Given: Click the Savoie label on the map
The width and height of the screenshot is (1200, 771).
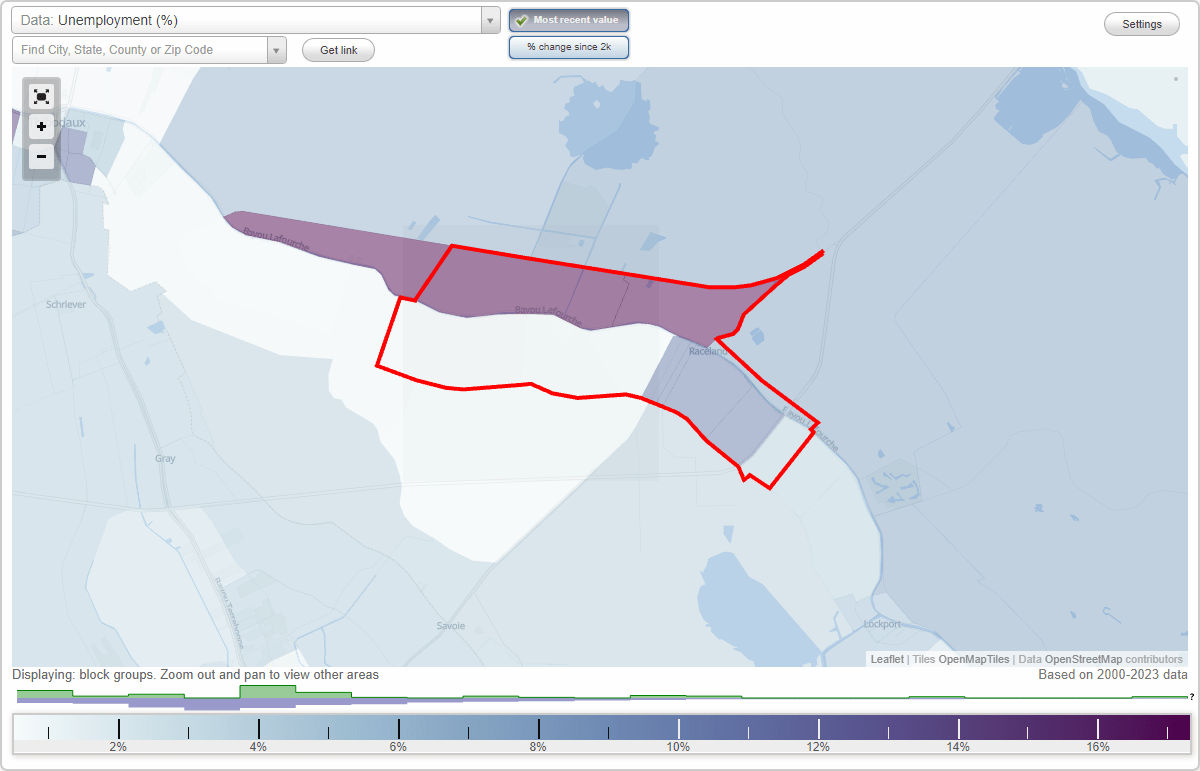Looking at the screenshot, I should coord(451,626).
